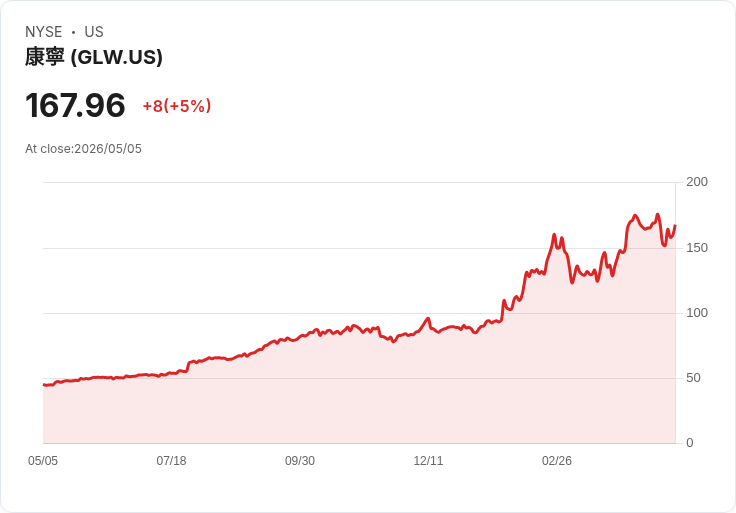Viewport: 736px width, 513px height.
Task: Click the 12/11 x-axis date label
Action: point(428,461)
